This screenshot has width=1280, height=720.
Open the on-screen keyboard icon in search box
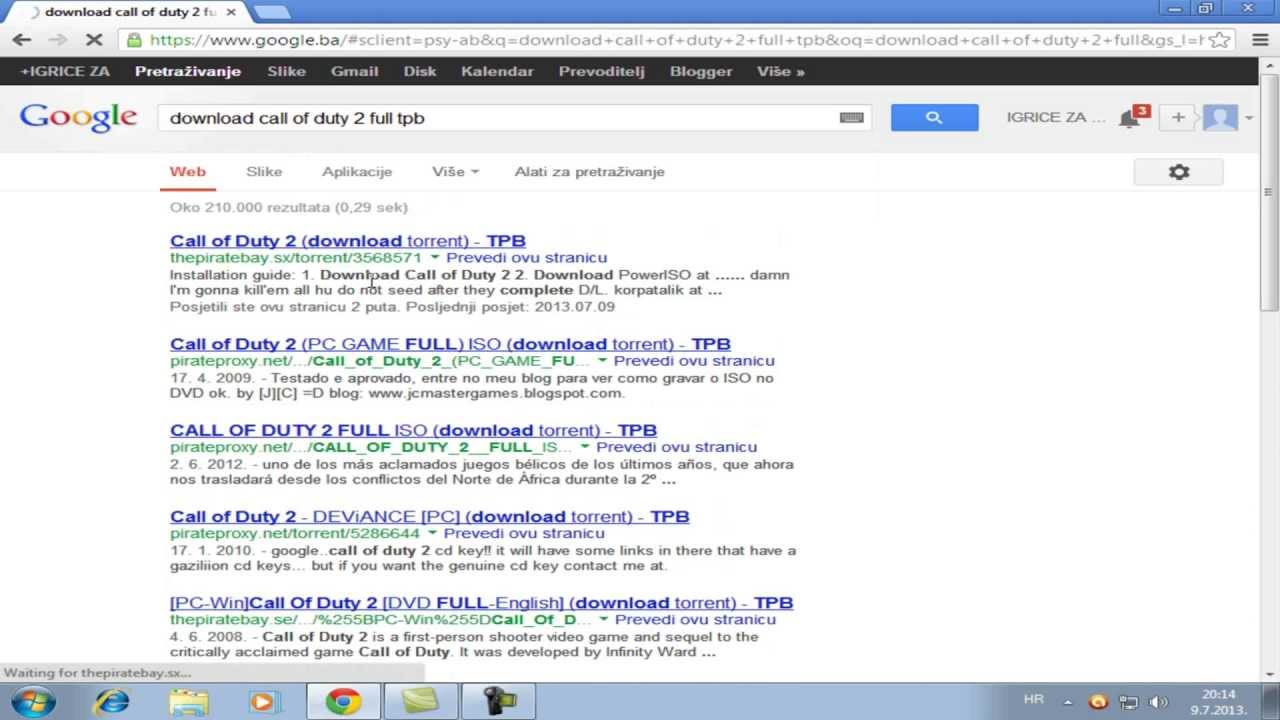tap(851, 117)
